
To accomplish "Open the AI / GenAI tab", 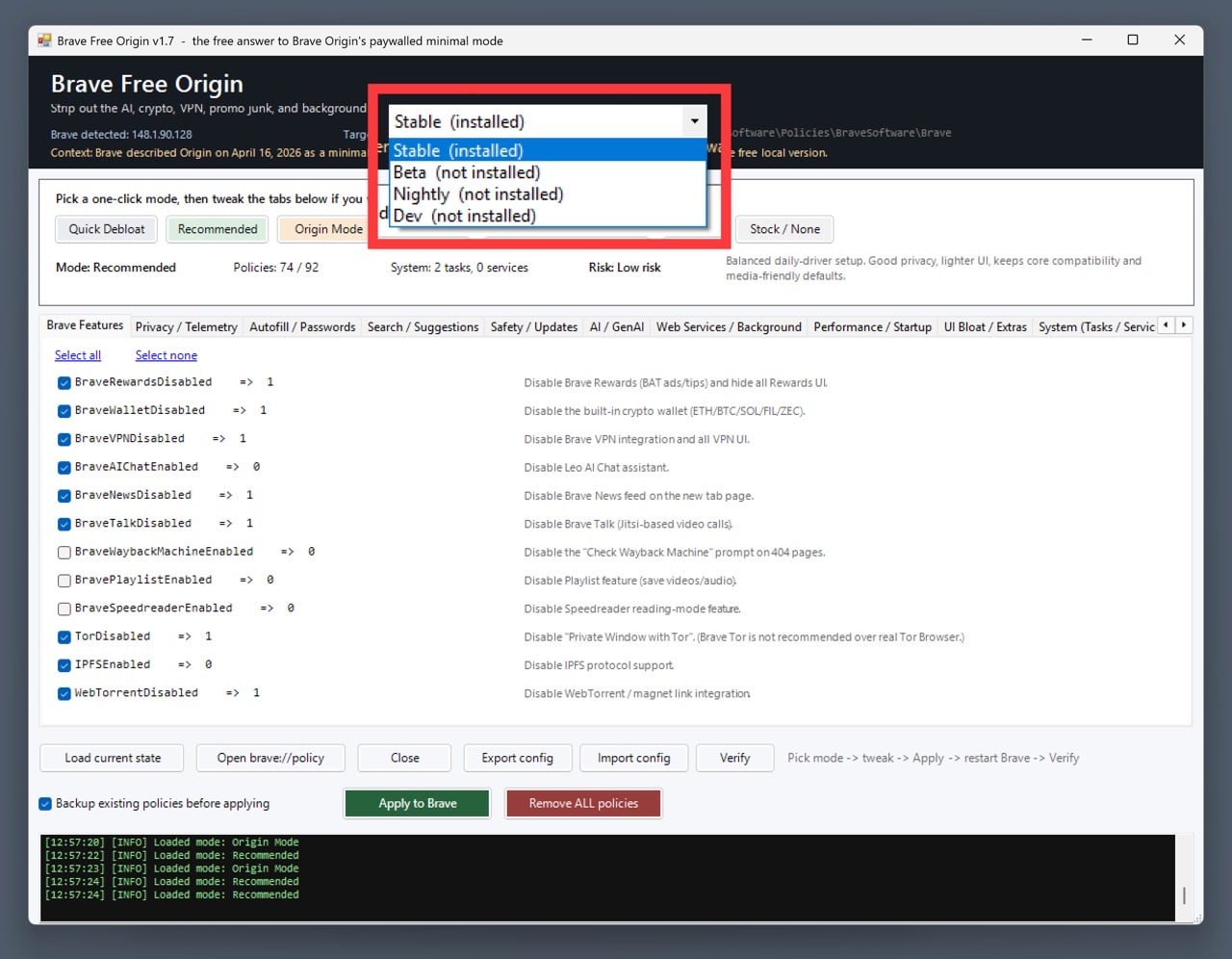I will coord(617,327).
